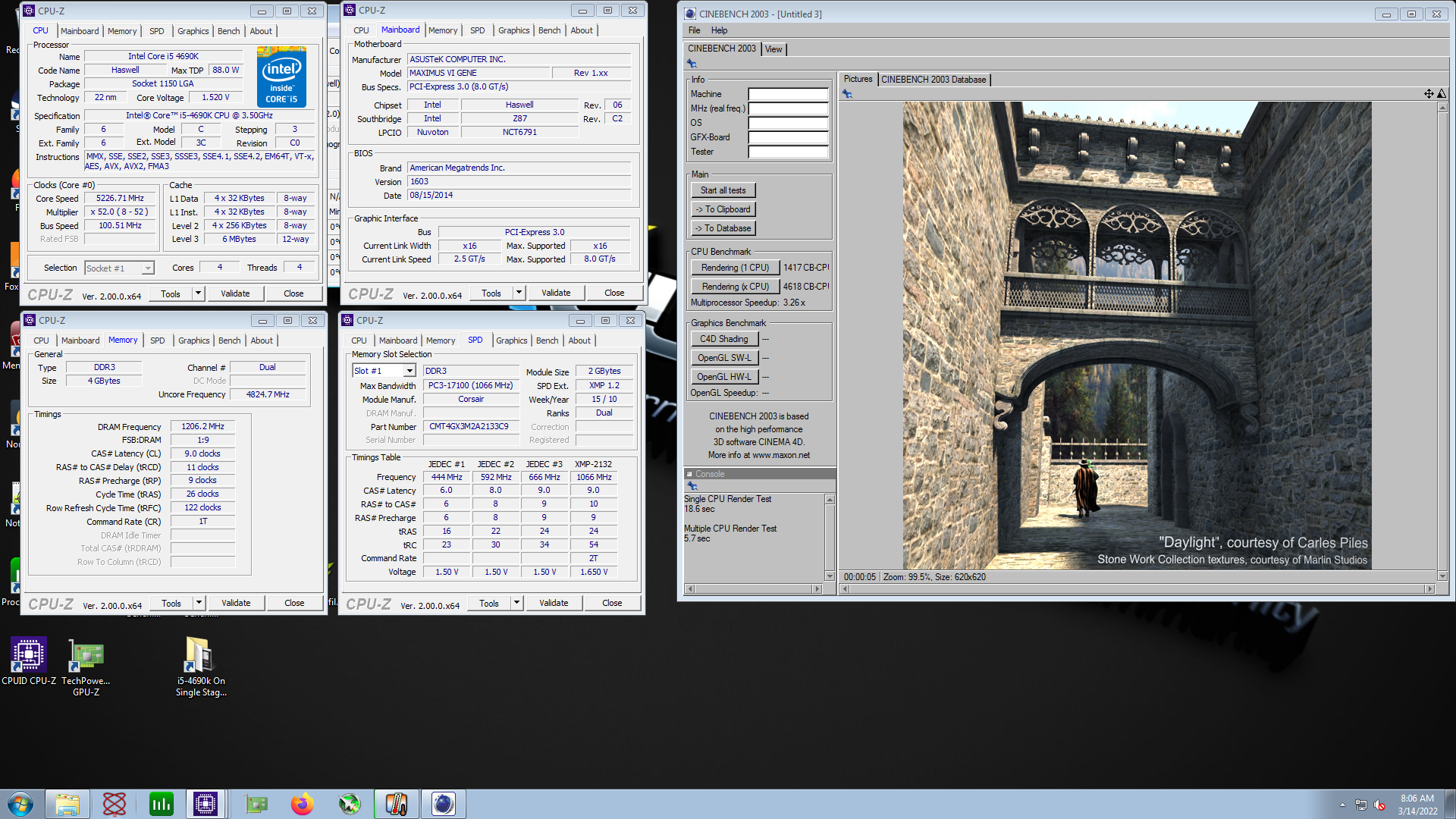
Task: Open the CPUID CPU-Z desktop shortcut
Action: point(29,661)
